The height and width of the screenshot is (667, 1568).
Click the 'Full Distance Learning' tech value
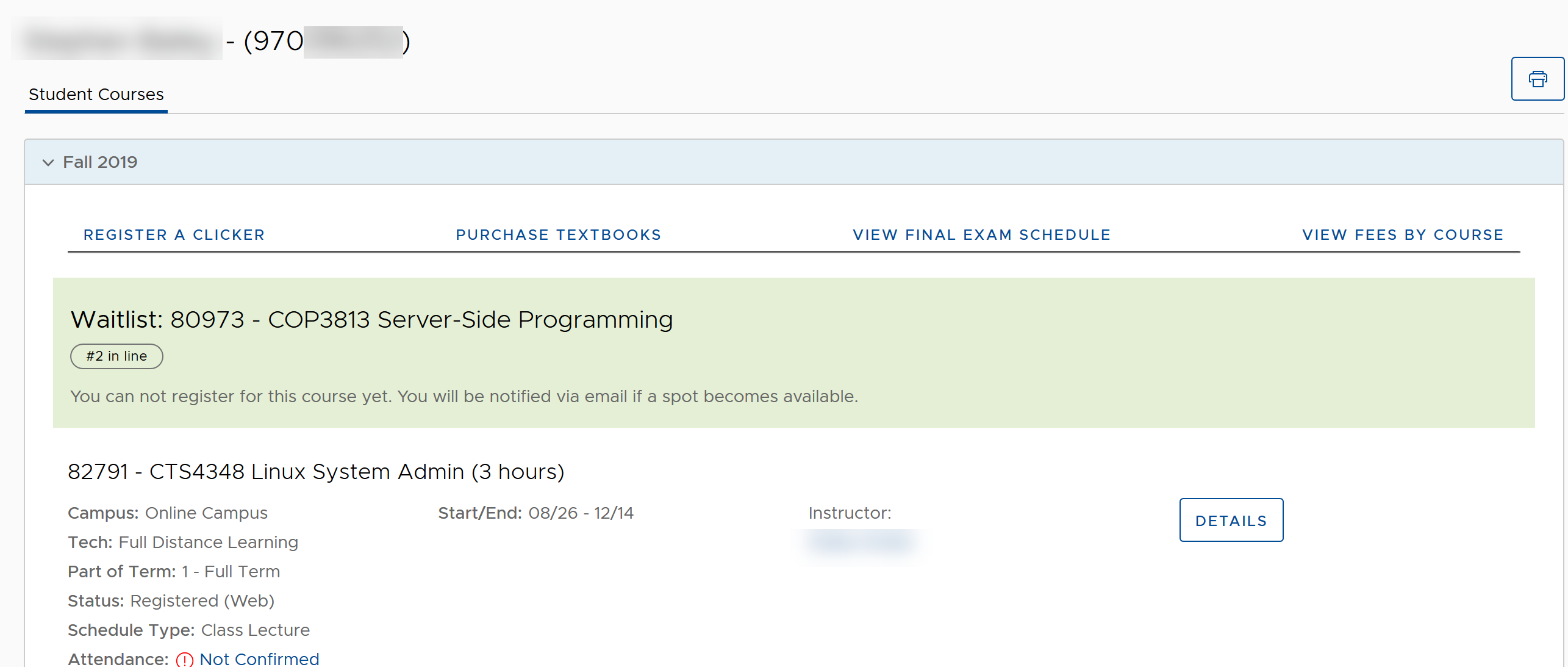(x=209, y=543)
